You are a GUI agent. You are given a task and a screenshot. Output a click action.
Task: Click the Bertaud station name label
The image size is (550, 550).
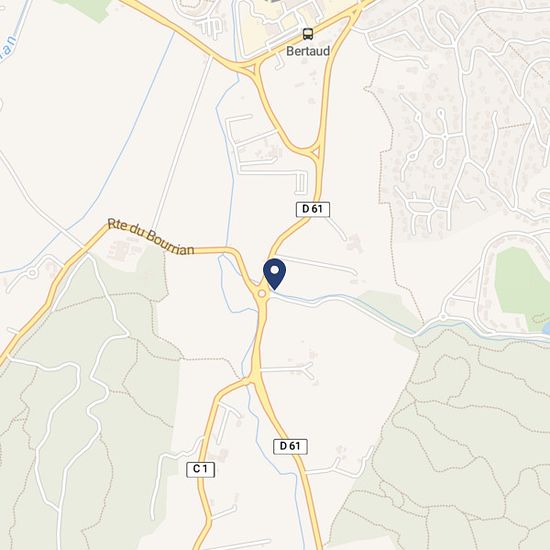pos(308,51)
